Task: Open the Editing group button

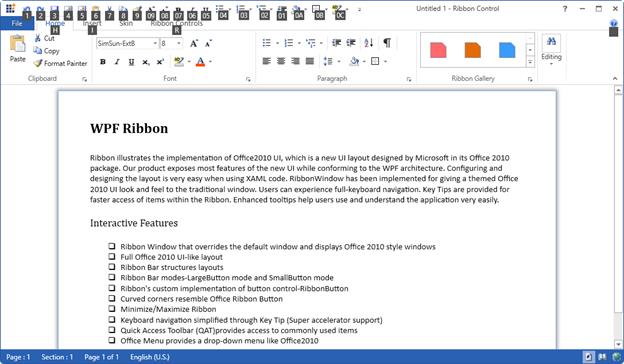Action: coord(551,50)
